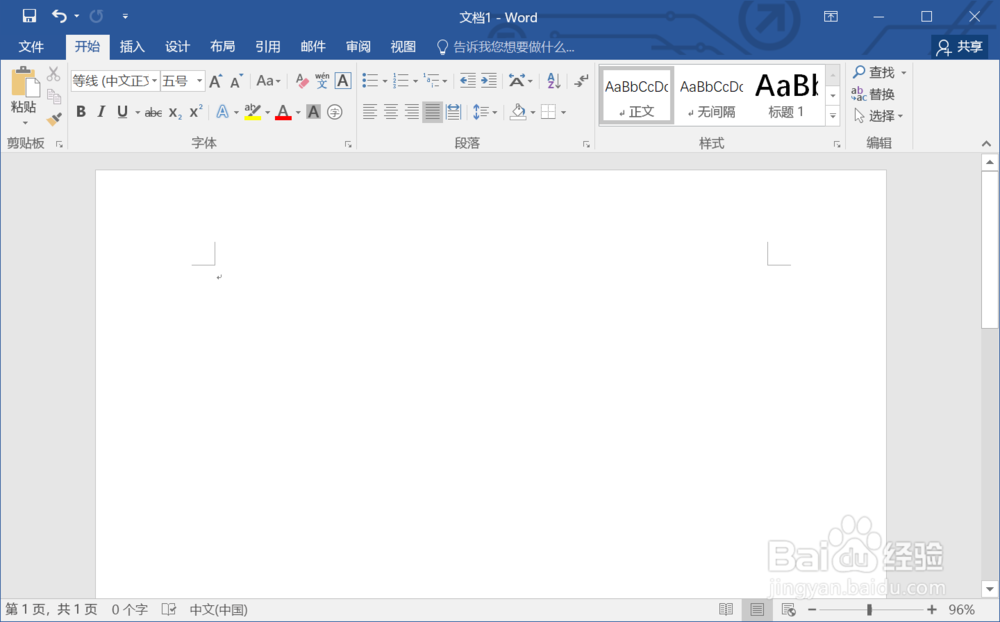The width and height of the screenshot is (1000, 622).
Task: Open the font size dropdown showing 五号
Action: click(x=200, y=81)
